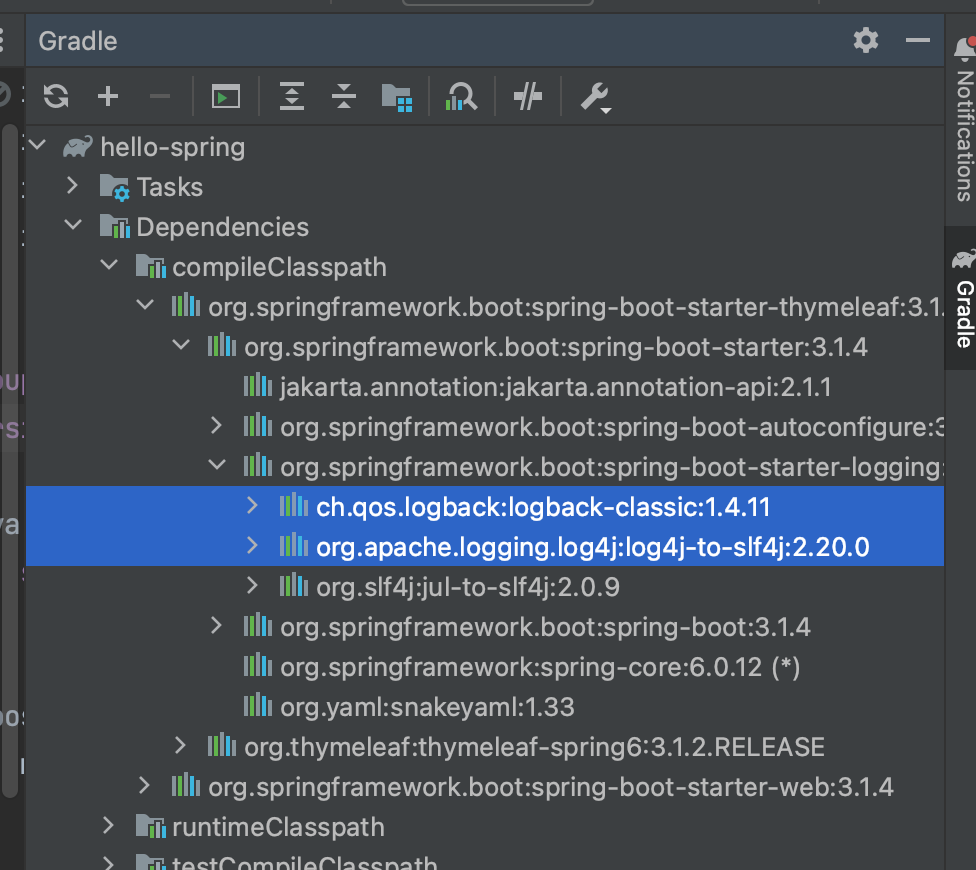The height and width of the screenshot is (870, 976).
Task: Expand spring-boot-starter-web:3.1.4 dependency
Action: [144, 785]
